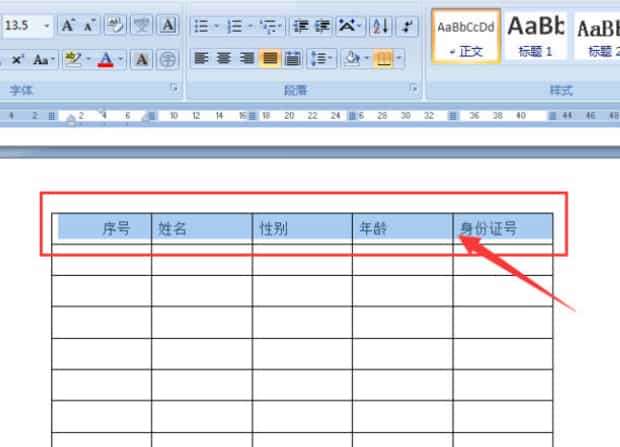The height and width of the screenshot is (447, 620).
Task: Click the red font color swatch
Action: pyautogui.click(x=105, y=60)
